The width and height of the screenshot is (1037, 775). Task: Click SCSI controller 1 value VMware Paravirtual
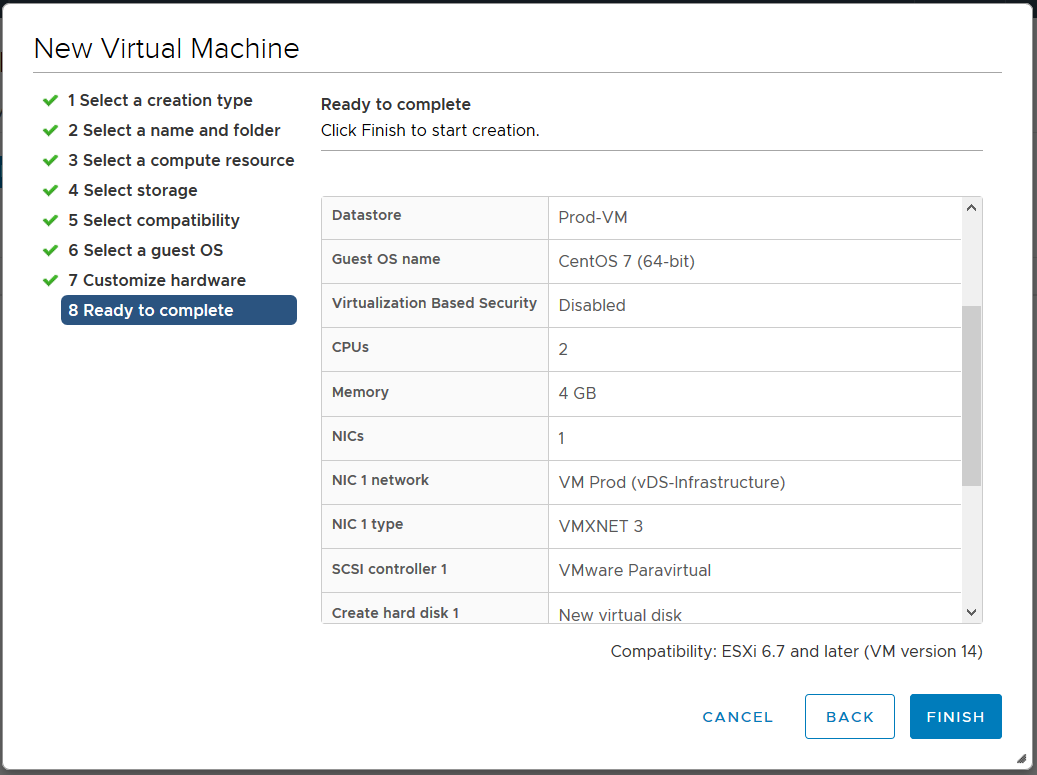click(x=634, y=570)
